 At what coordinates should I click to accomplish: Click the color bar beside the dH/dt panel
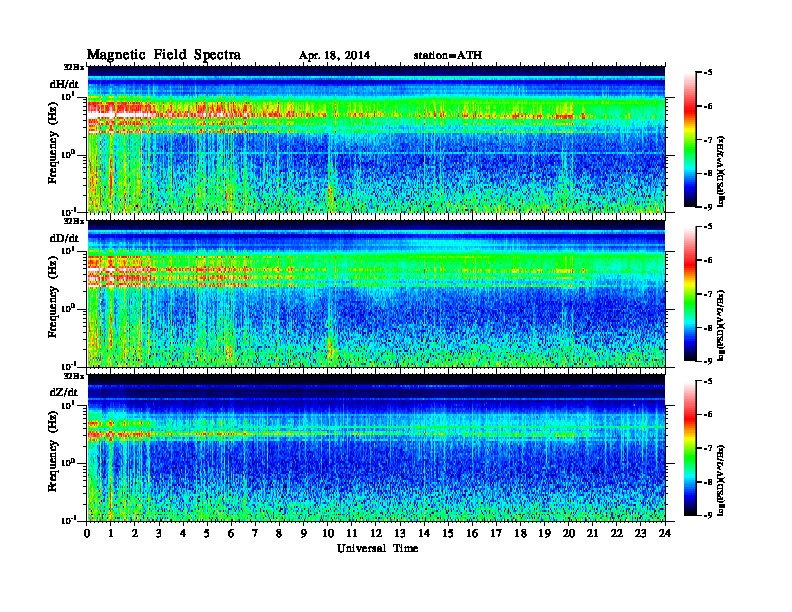click(x=690, y=140)
